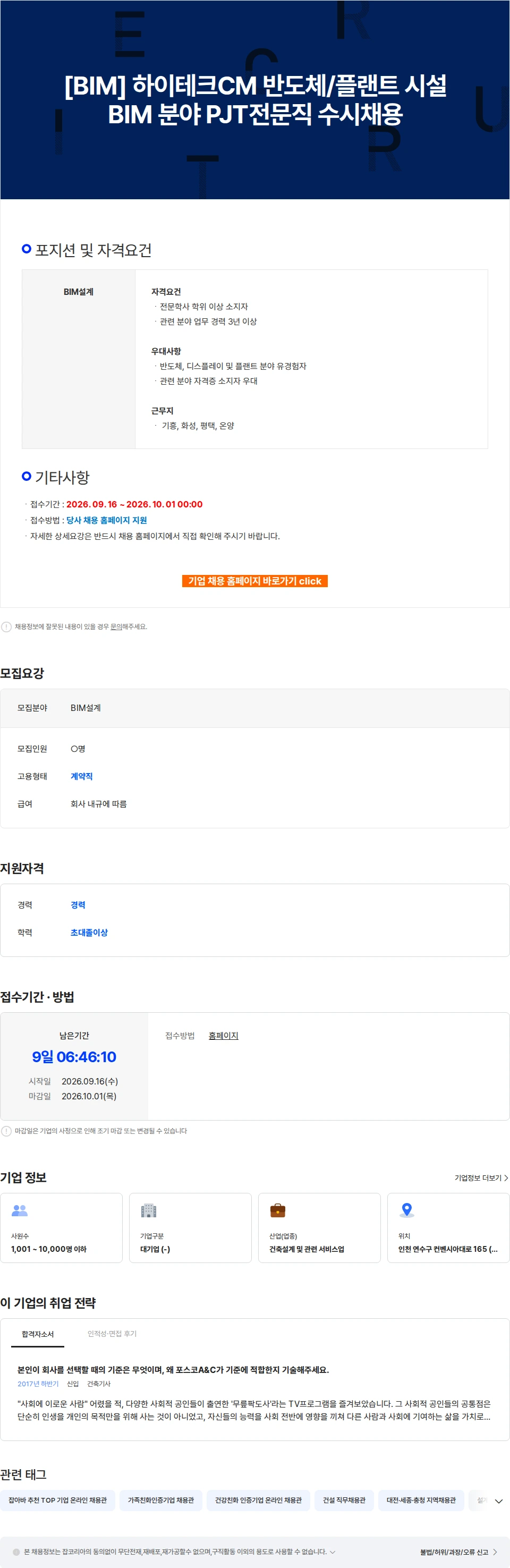Select the 건강친화 인증기업 온라인 채용관 tag
This screenshot has width=510, height=1568.
click(258, 1500)
